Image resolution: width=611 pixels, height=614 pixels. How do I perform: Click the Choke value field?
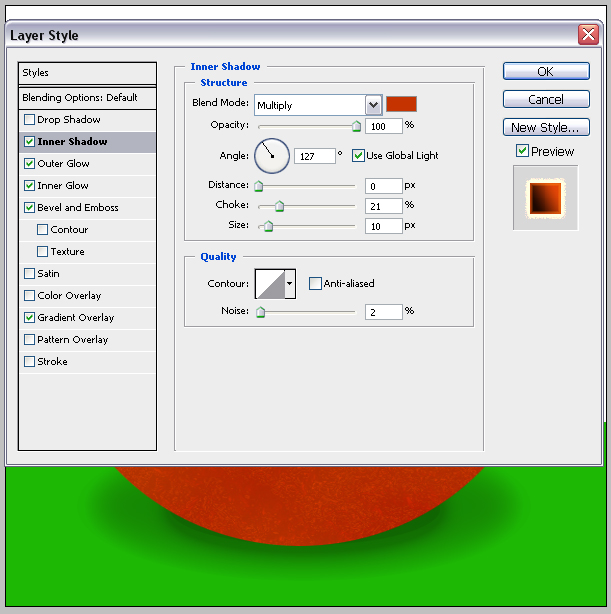pos(384,206)
